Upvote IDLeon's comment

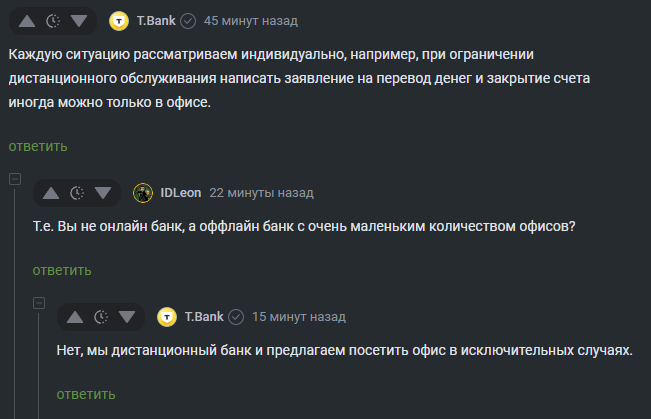tap(50, 193)
